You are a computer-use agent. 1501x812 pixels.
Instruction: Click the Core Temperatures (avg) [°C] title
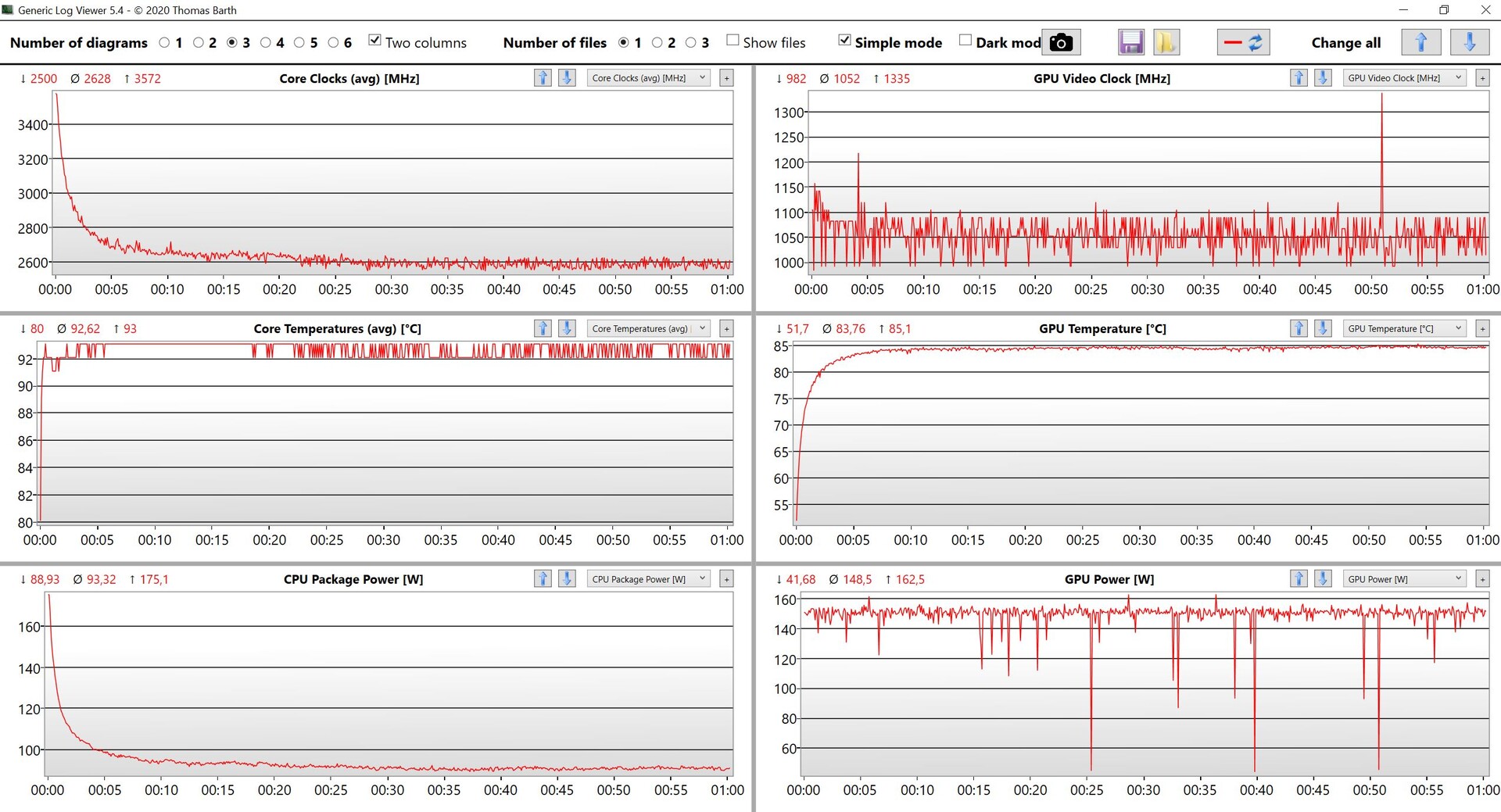338,328
